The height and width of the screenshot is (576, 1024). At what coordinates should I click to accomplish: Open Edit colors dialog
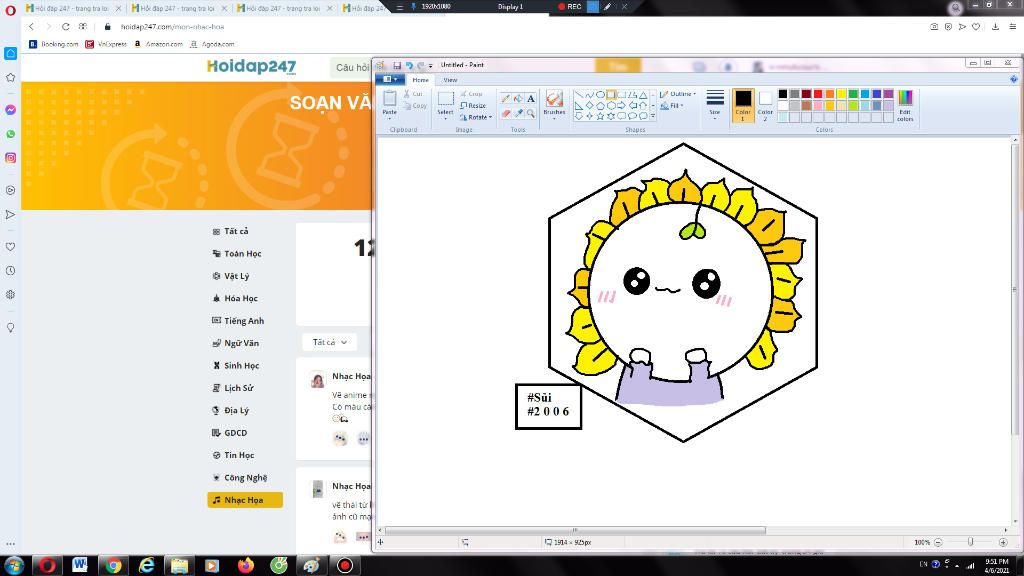pos(905,105)
